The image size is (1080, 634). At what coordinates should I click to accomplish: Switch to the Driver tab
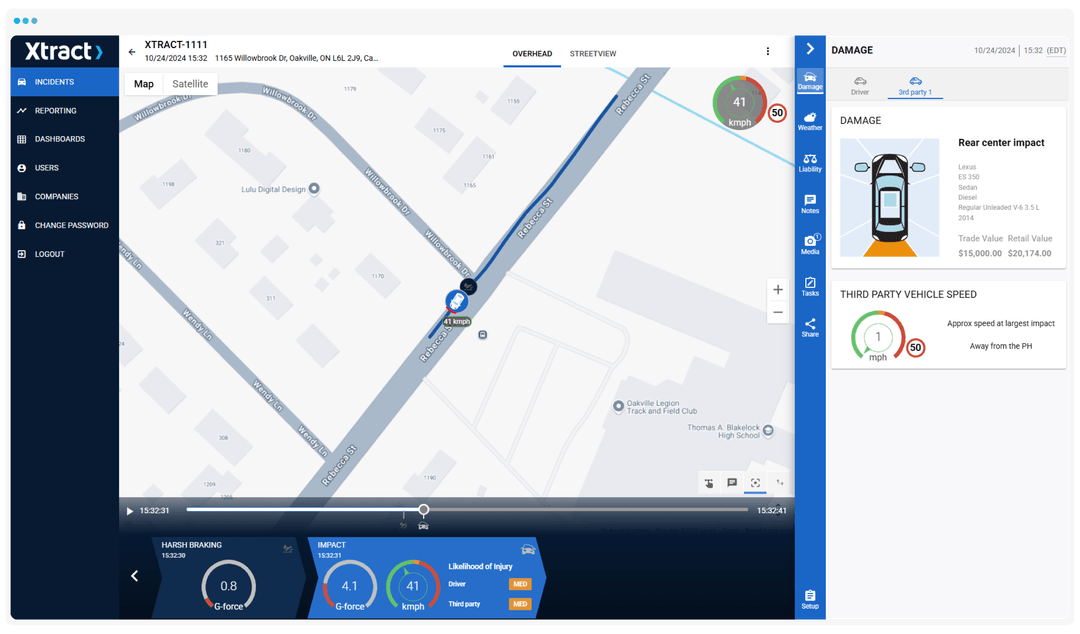click(860, 86)
